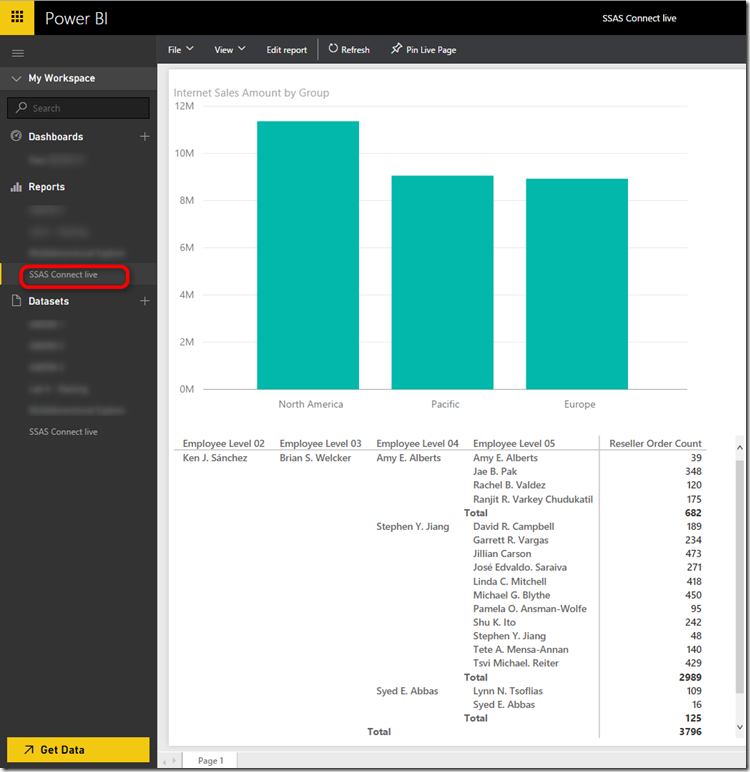The width and height of the screenshot is (750, 772).
Task: Click the Reports bar chart icon
Action: coord(16,187)
